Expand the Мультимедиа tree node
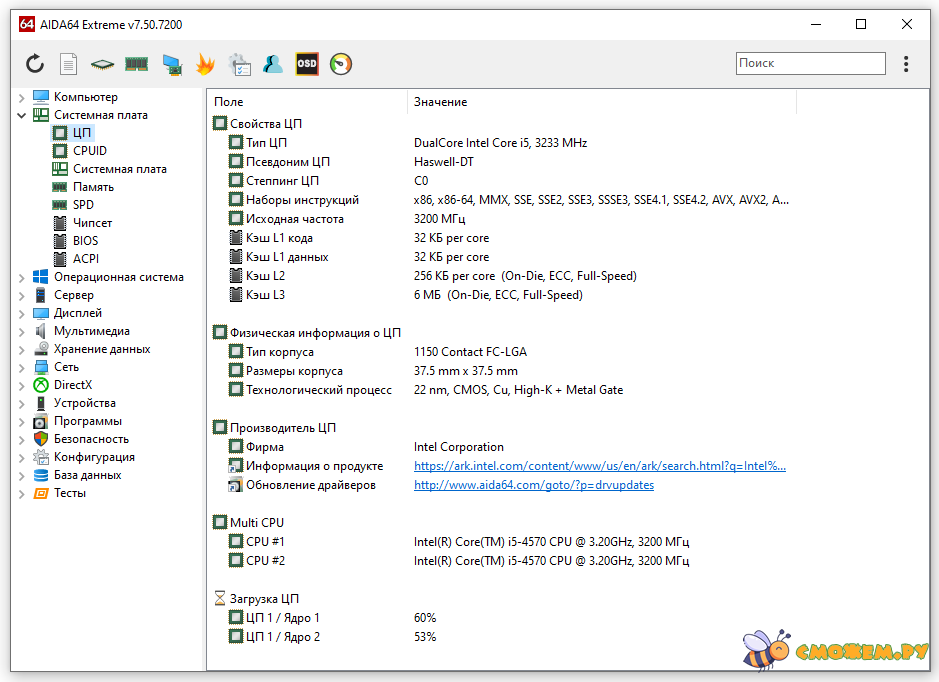This screenshot has height=682, width=939. coord(22,332)
